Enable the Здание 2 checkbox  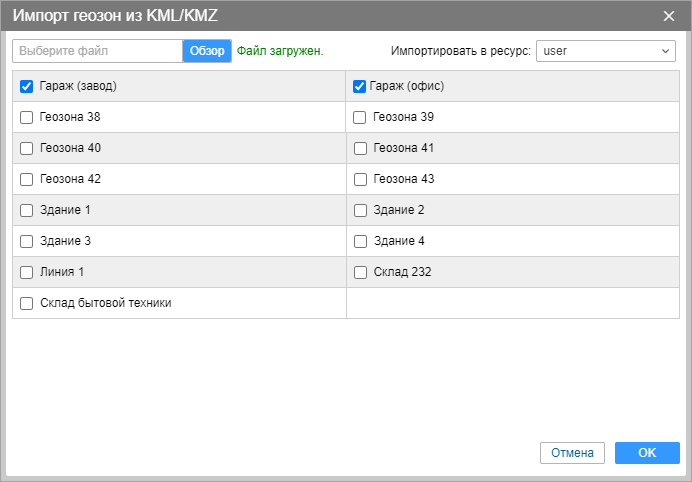pos(360,210)
